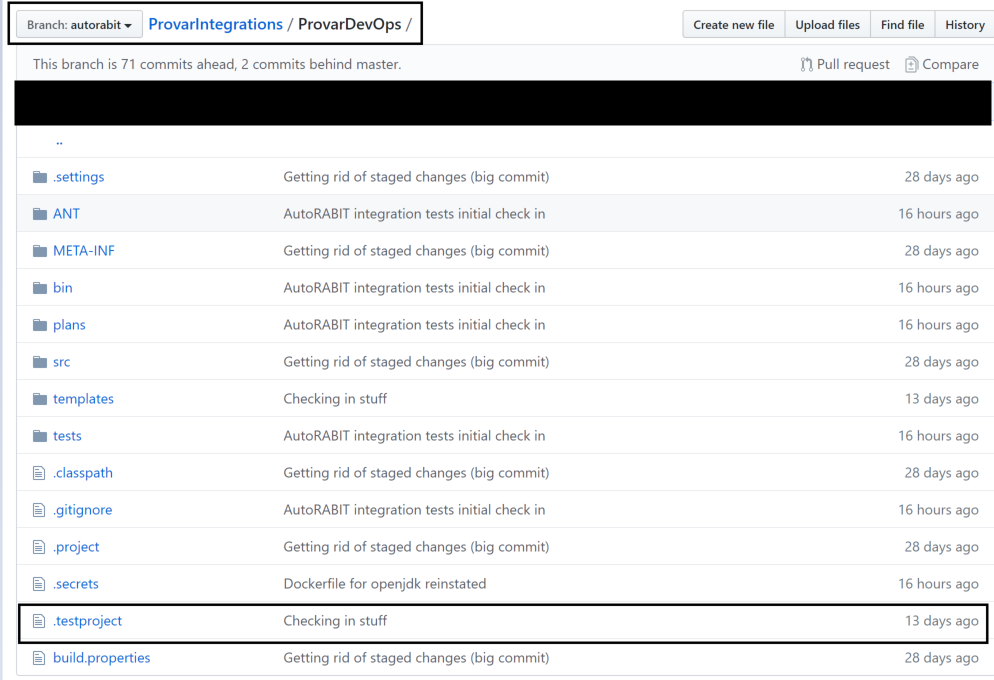Click the folder icon beside ANT
This screenshot has width=994, height=680.
[x=40, y=214]
